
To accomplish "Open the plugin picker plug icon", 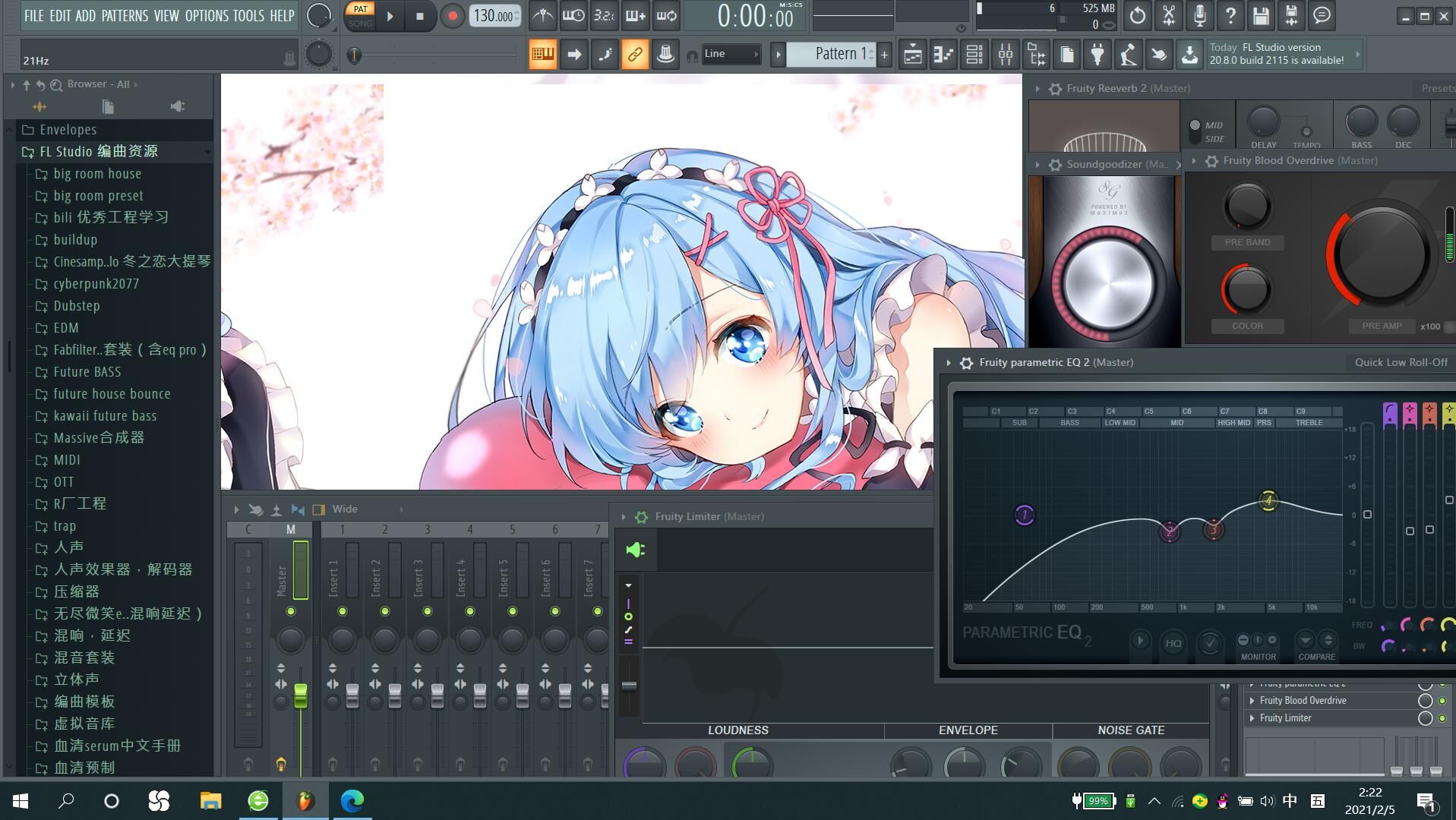I will [1097, 54].
